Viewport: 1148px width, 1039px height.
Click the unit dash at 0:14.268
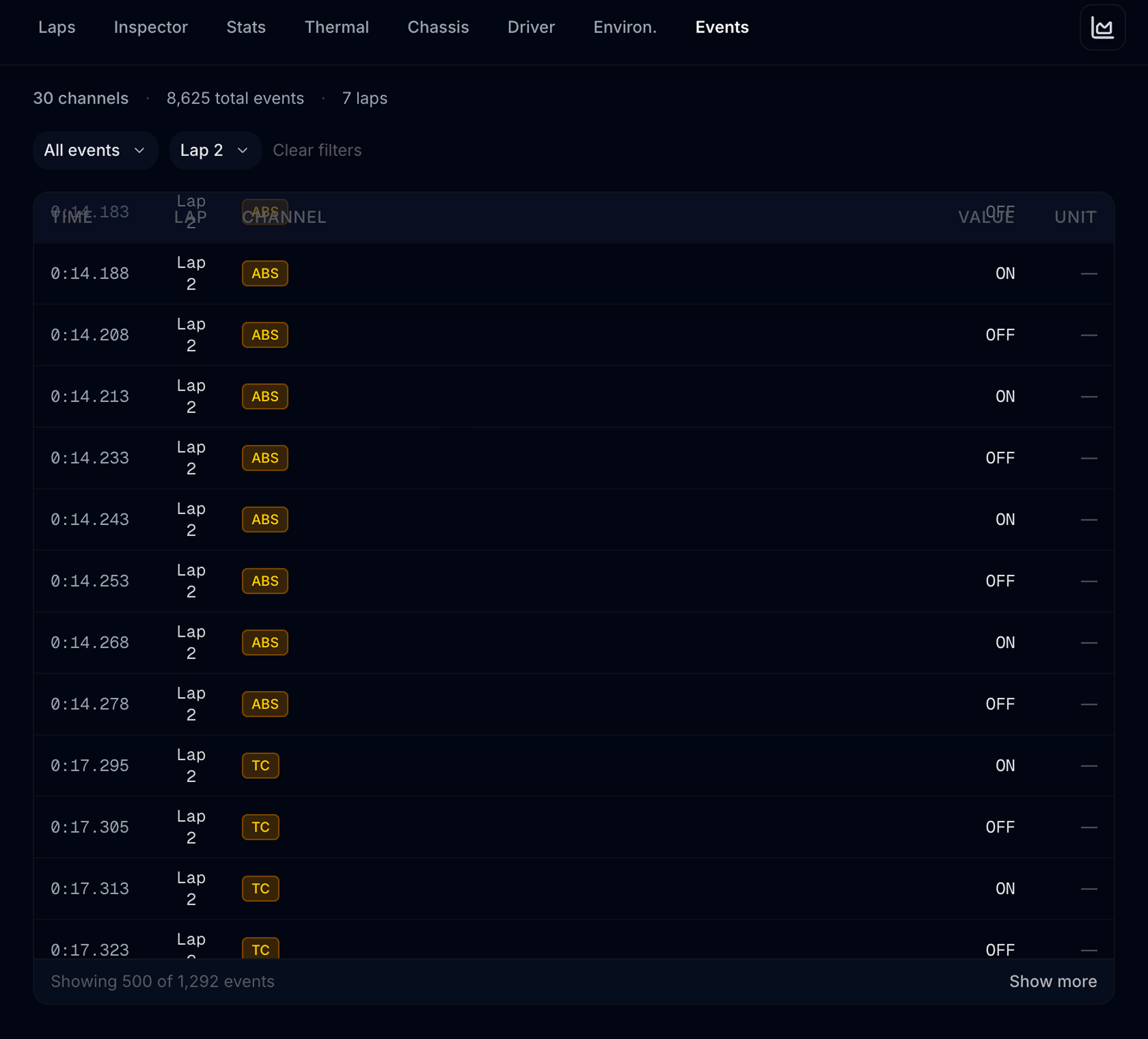[x=1088, y=642]
